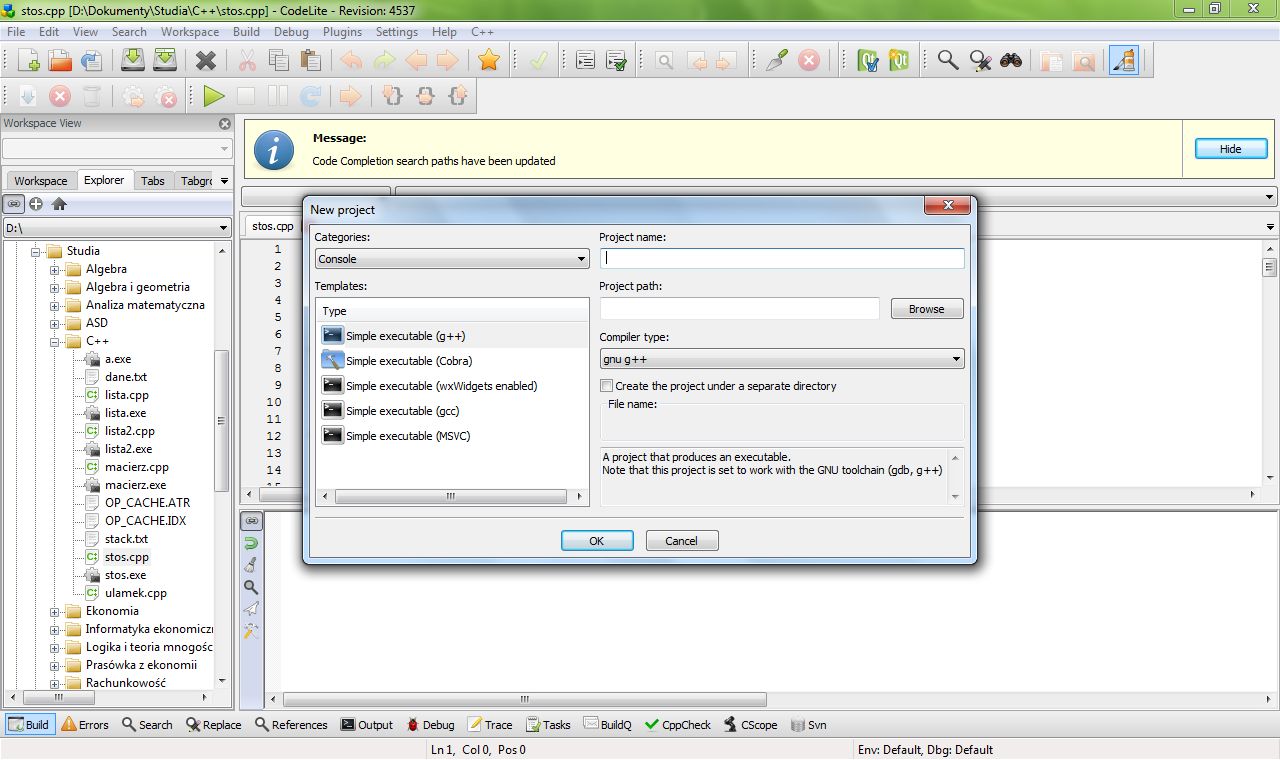Click the black X Close File icon
The height and width of the screenshot is (760, 1280).
click(x=206, y=61)
